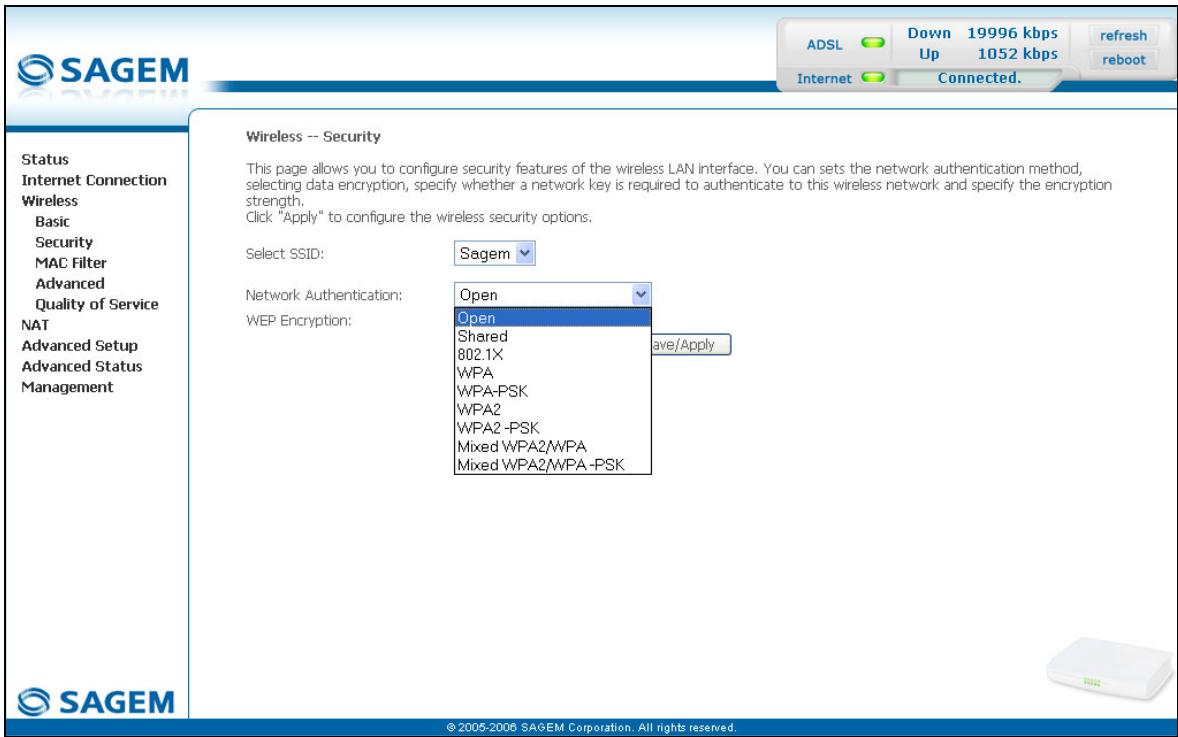The image size is (1178, 737).
Task: Choose Open authentication option in list
Action: pos(552,318)
